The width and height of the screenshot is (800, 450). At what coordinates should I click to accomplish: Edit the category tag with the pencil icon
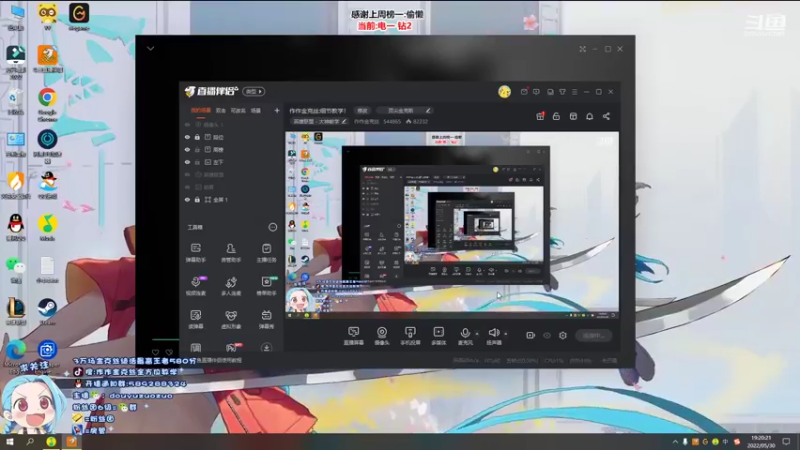click(344, 121)
